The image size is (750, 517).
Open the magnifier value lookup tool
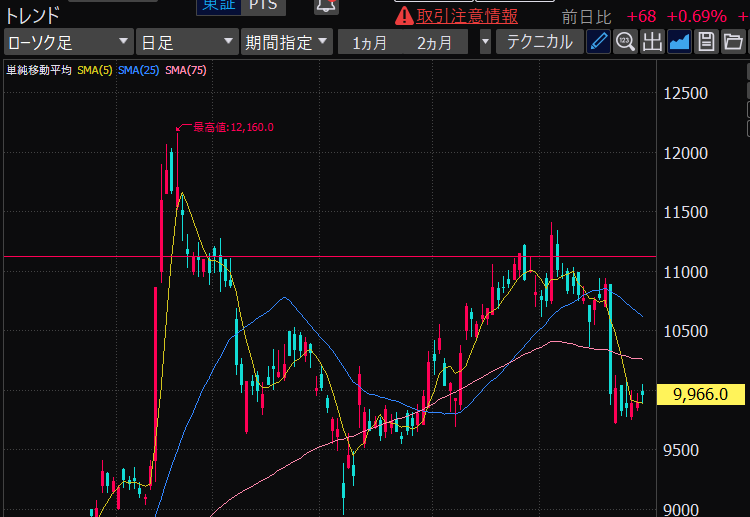(x=625, y=42)
